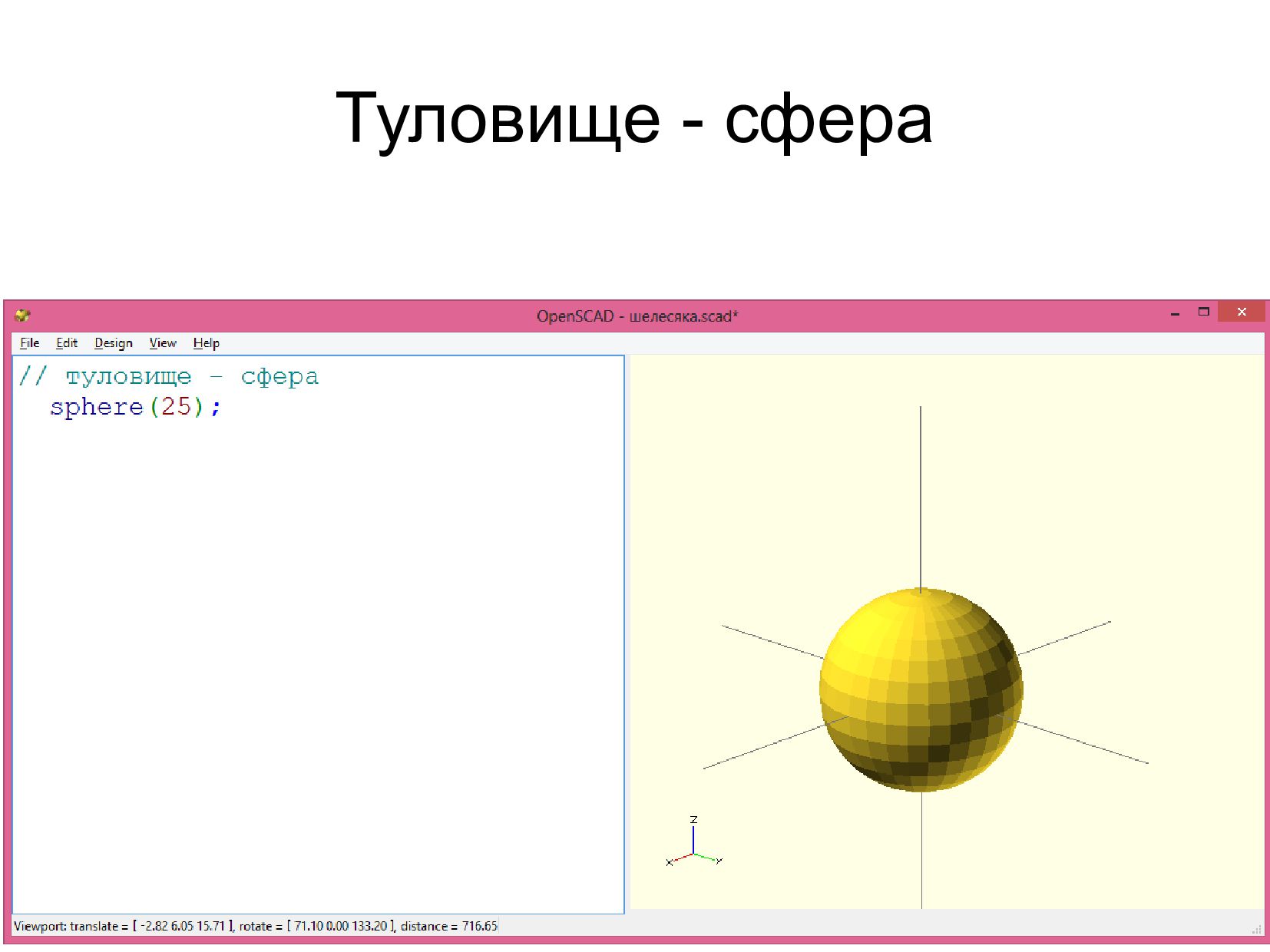1270x952 pixels.
Task: Click the 'distance = 716.65' status value
Action: coord(449,926)
